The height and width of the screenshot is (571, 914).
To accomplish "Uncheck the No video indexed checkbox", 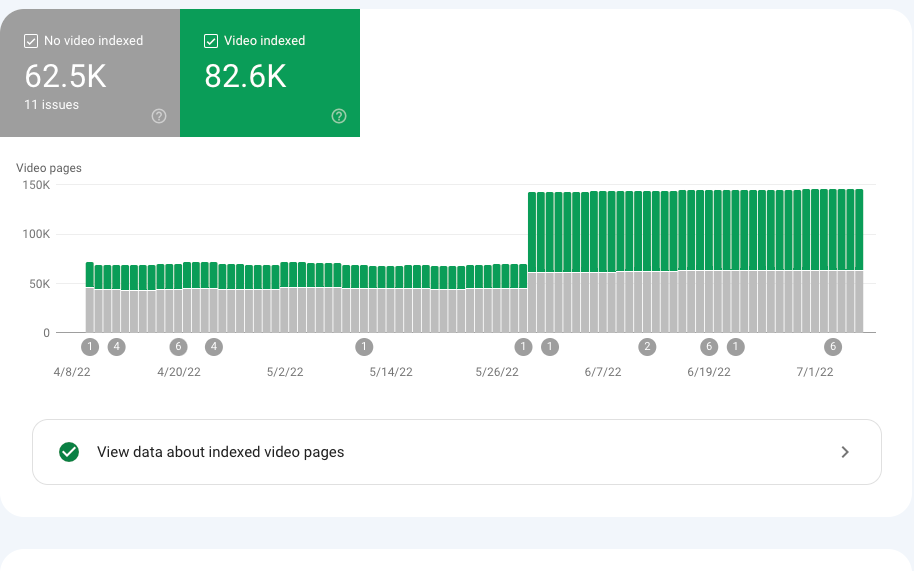I will click(30, 41).
